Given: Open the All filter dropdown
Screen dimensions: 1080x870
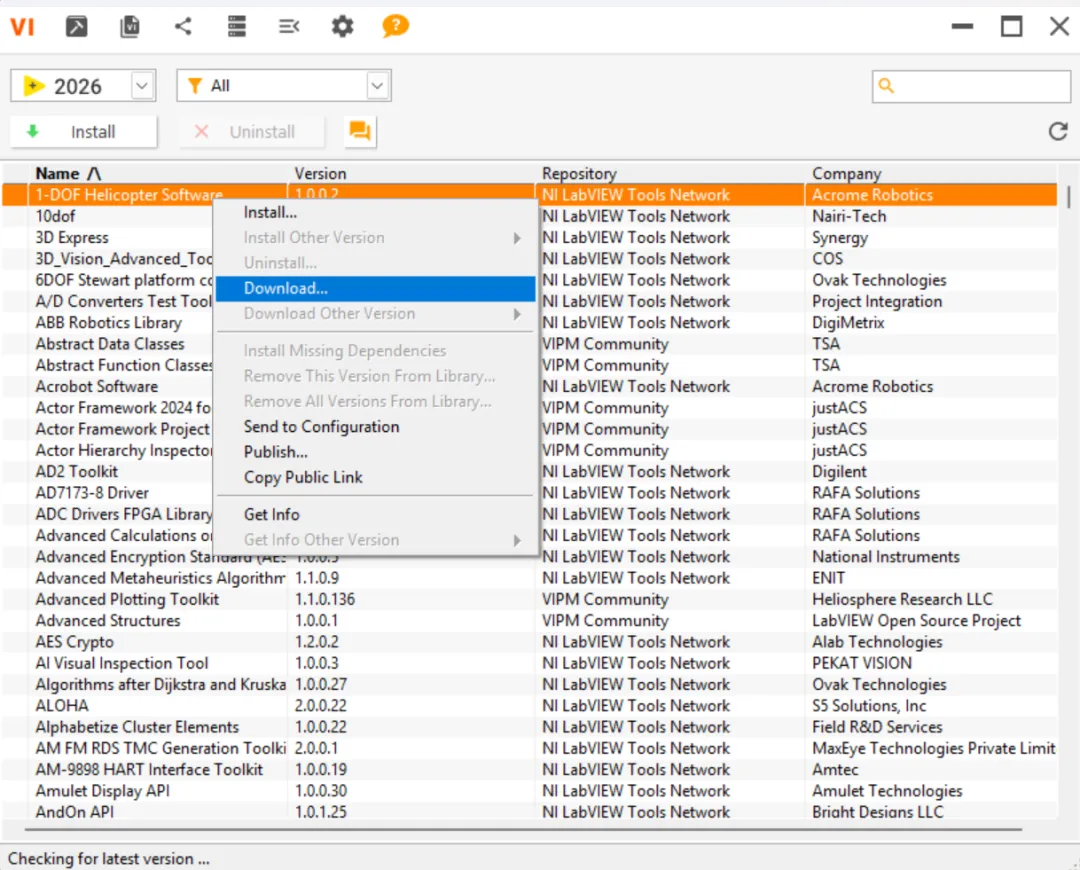Looking at the screenshot, I should pos(377,86).
